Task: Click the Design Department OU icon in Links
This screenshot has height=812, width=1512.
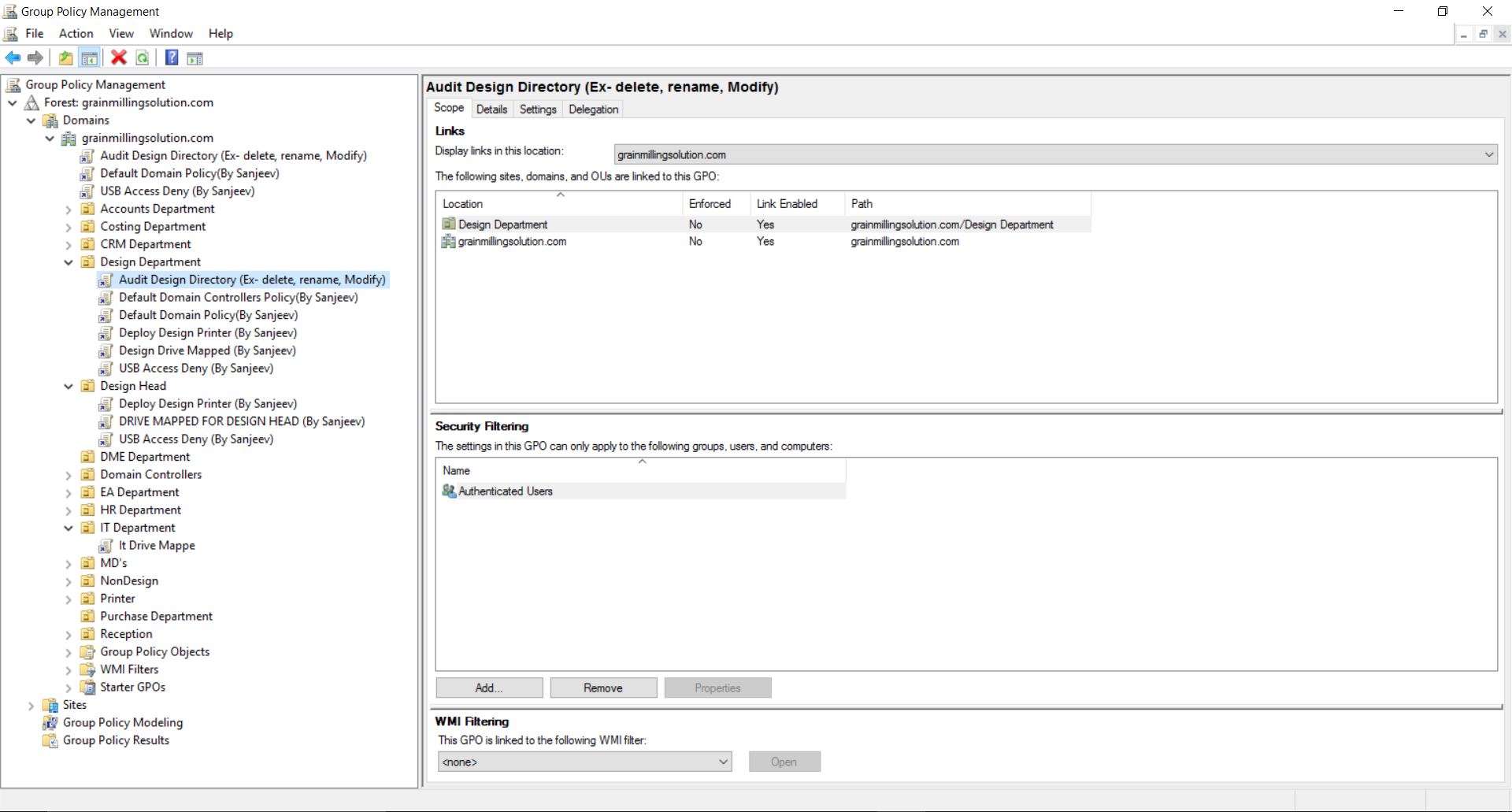Action: click(449, 224)
